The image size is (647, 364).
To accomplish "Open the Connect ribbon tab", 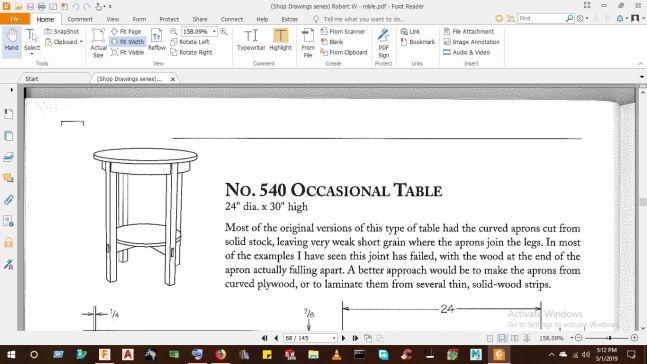I will tap(232, 19).
